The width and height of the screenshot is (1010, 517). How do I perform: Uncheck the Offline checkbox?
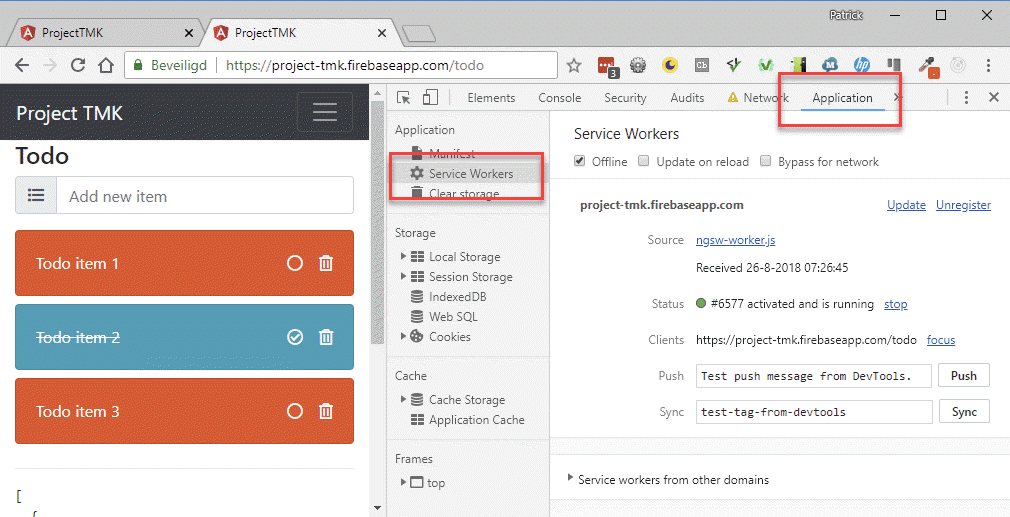point(580,161)
